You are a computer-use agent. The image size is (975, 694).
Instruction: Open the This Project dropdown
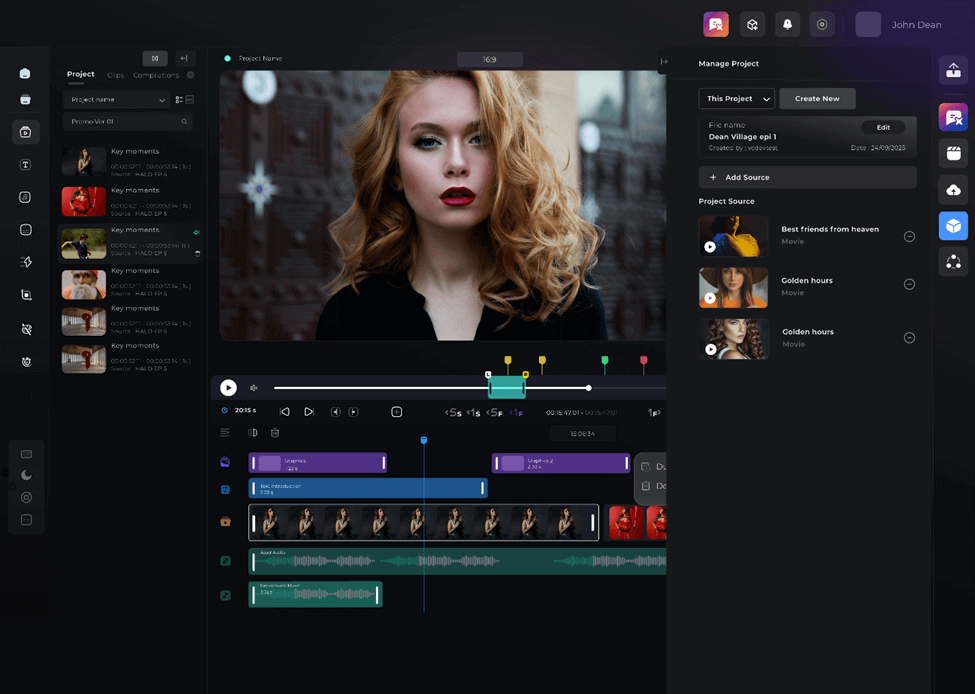point(736,99)
